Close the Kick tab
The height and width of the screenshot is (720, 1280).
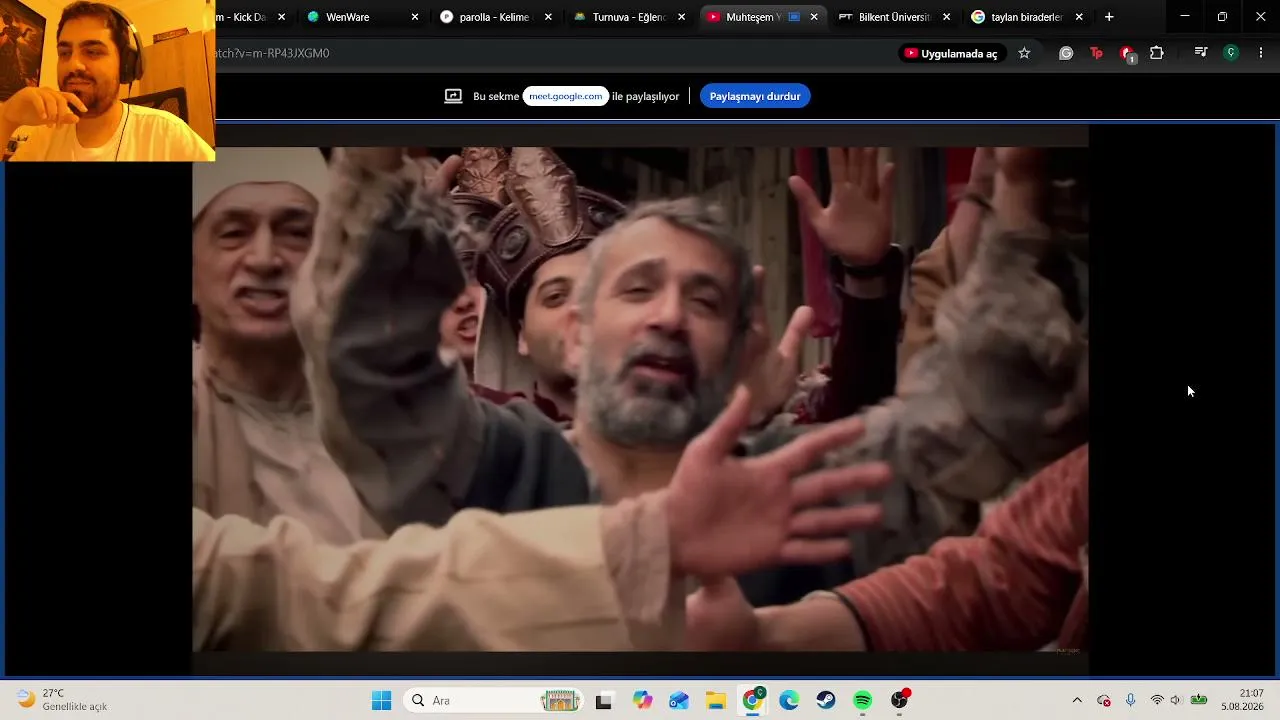tap(281, 17)
